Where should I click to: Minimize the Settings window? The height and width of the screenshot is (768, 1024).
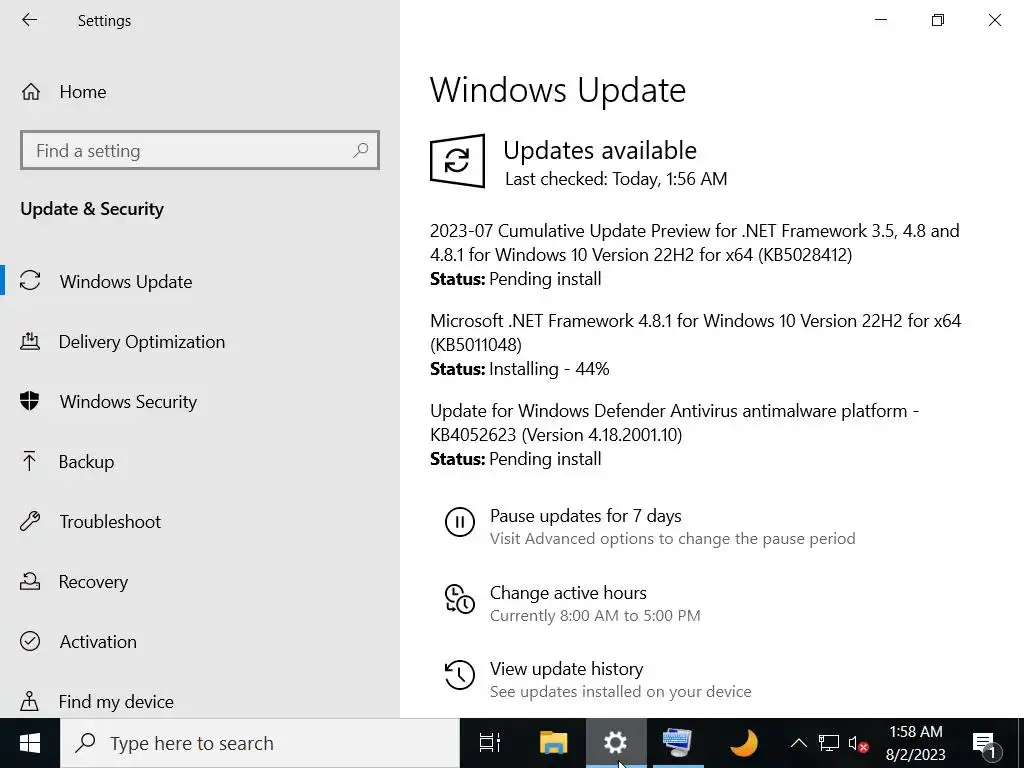tap(881, 20)
